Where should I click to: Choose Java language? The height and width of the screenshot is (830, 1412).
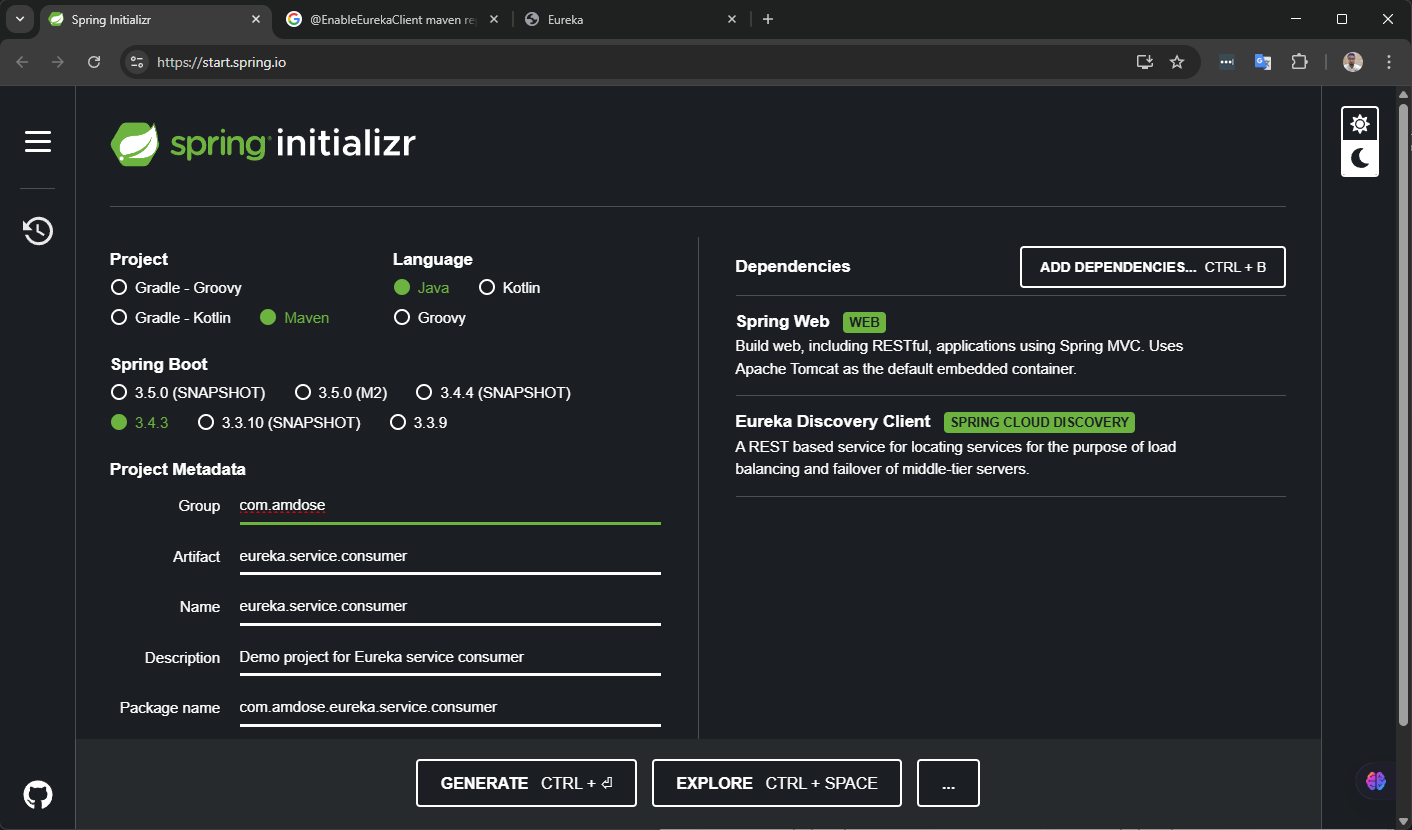pos(421,288)
